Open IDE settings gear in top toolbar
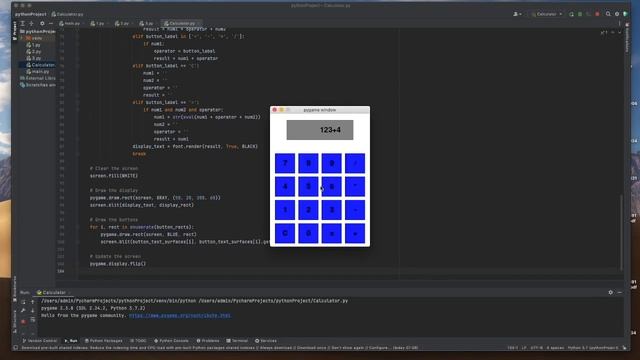Viewport: 640px width, 360px height. click(x=617, y=14)
